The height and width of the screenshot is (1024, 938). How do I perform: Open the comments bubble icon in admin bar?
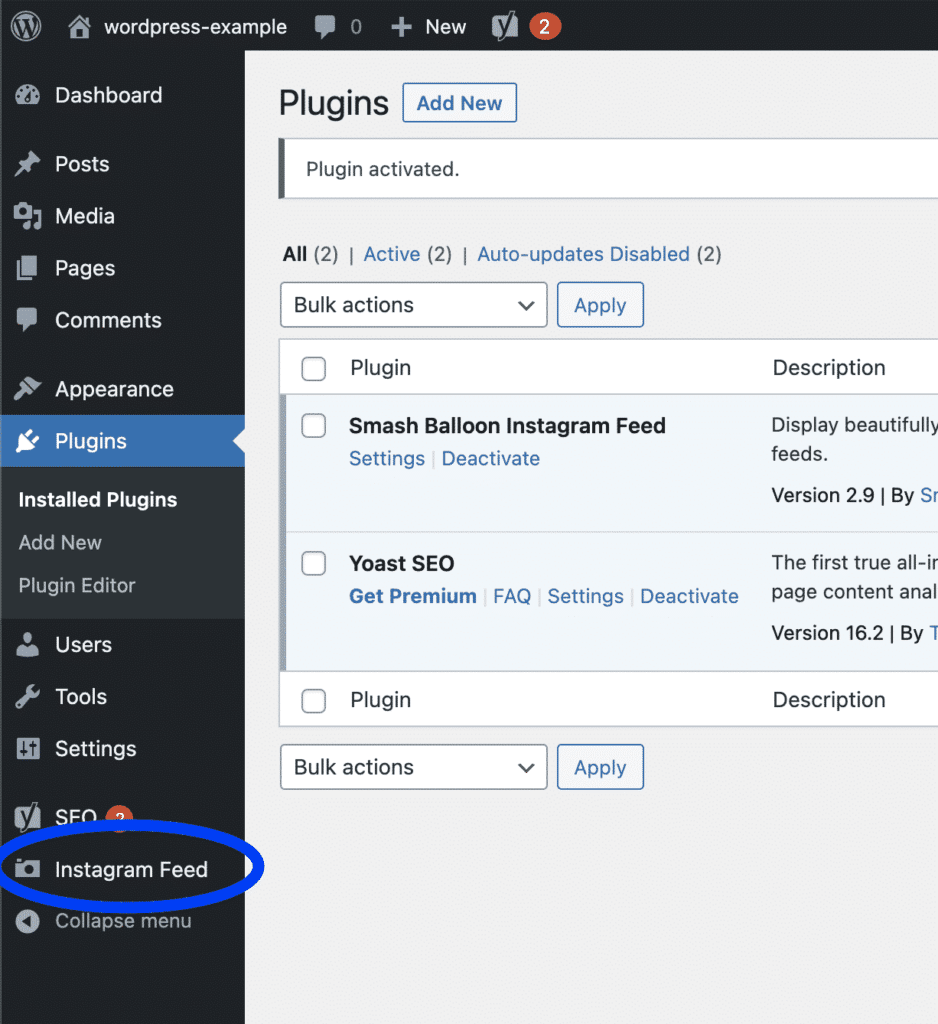(325, 27)
